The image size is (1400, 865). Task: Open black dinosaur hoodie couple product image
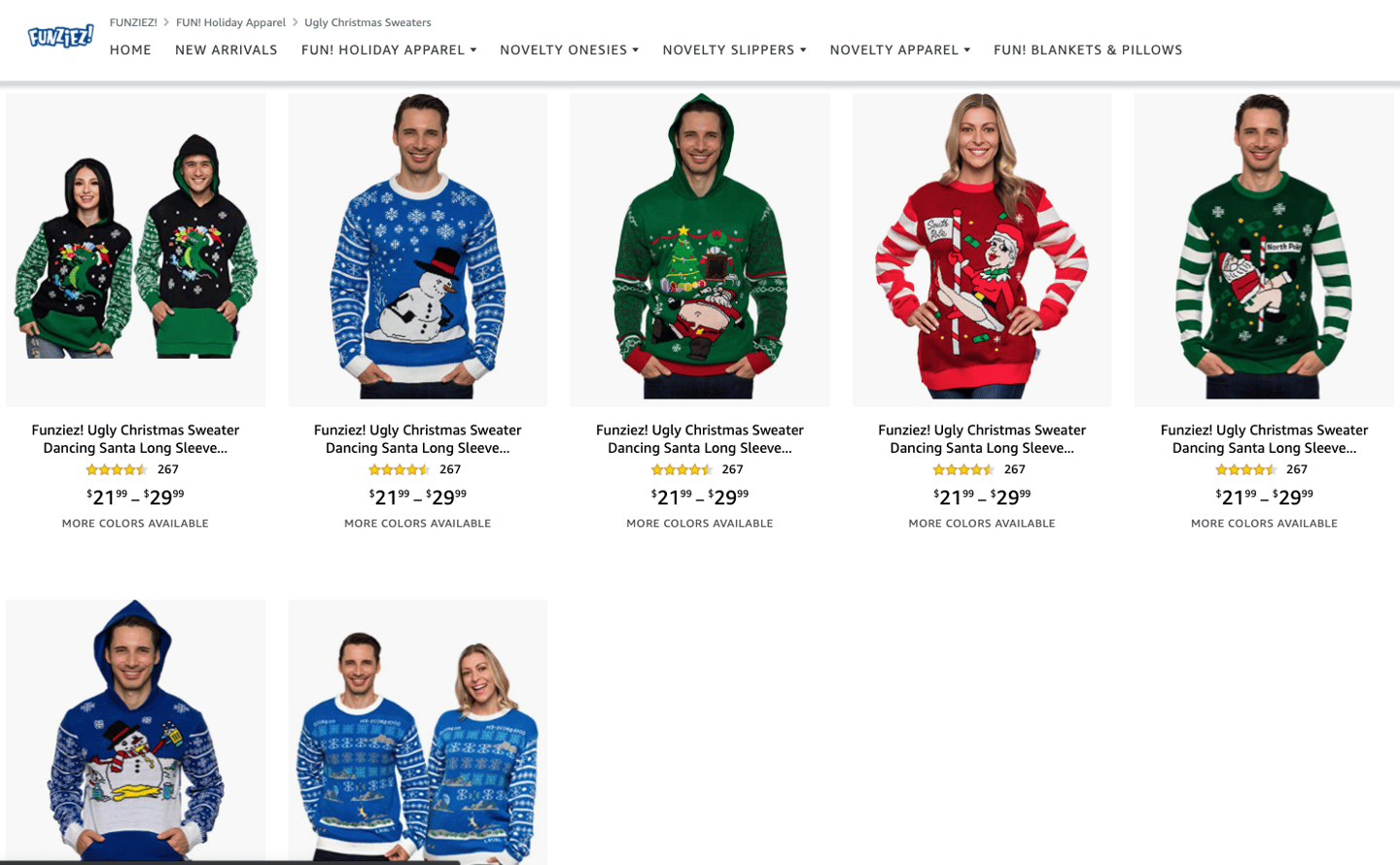point(135,250)
